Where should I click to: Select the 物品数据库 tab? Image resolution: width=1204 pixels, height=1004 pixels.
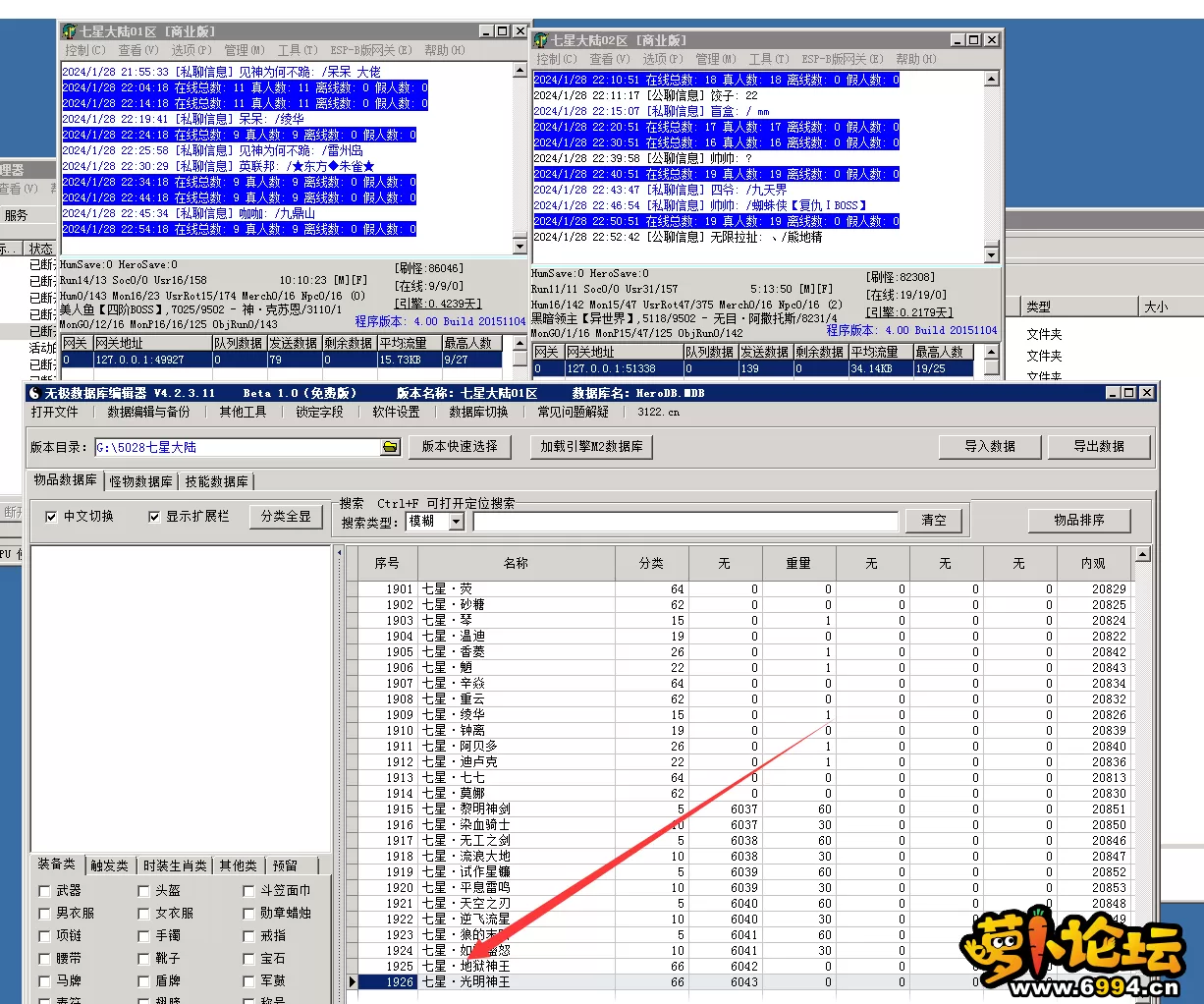click(x=65, y=479)
